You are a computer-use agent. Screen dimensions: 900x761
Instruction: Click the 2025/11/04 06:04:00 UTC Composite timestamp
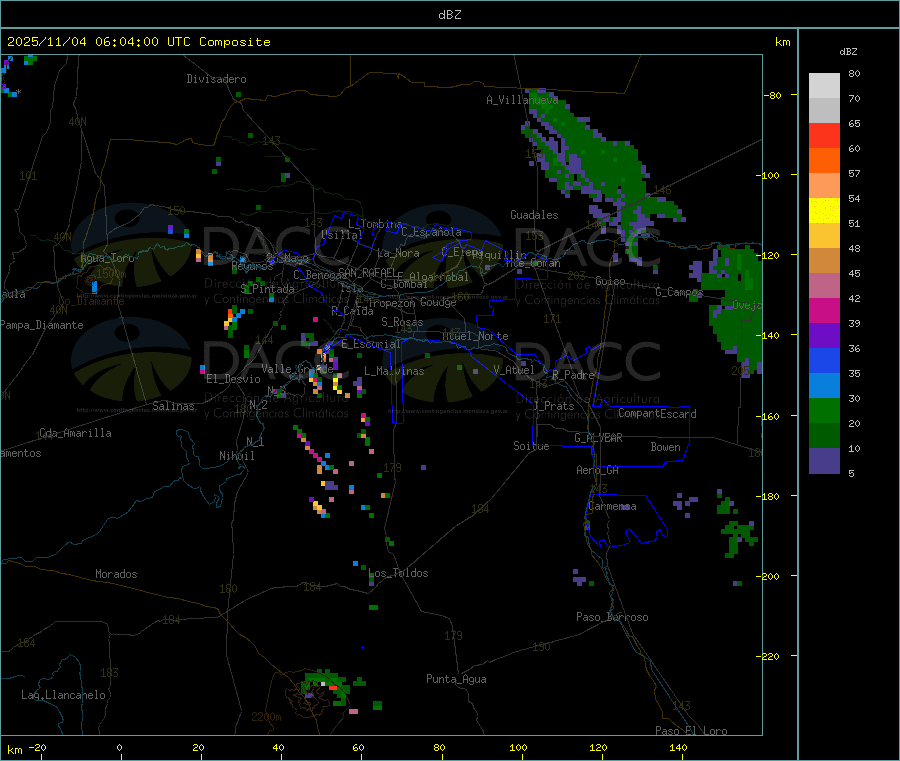[138, 42]
